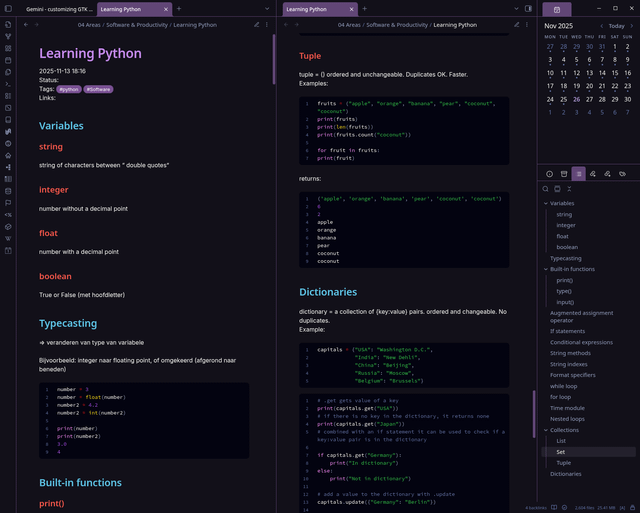Click the left sidebar toggle icon at top-left
The height and width of the screenshot is (513, 640).
[x=8, y=8]
